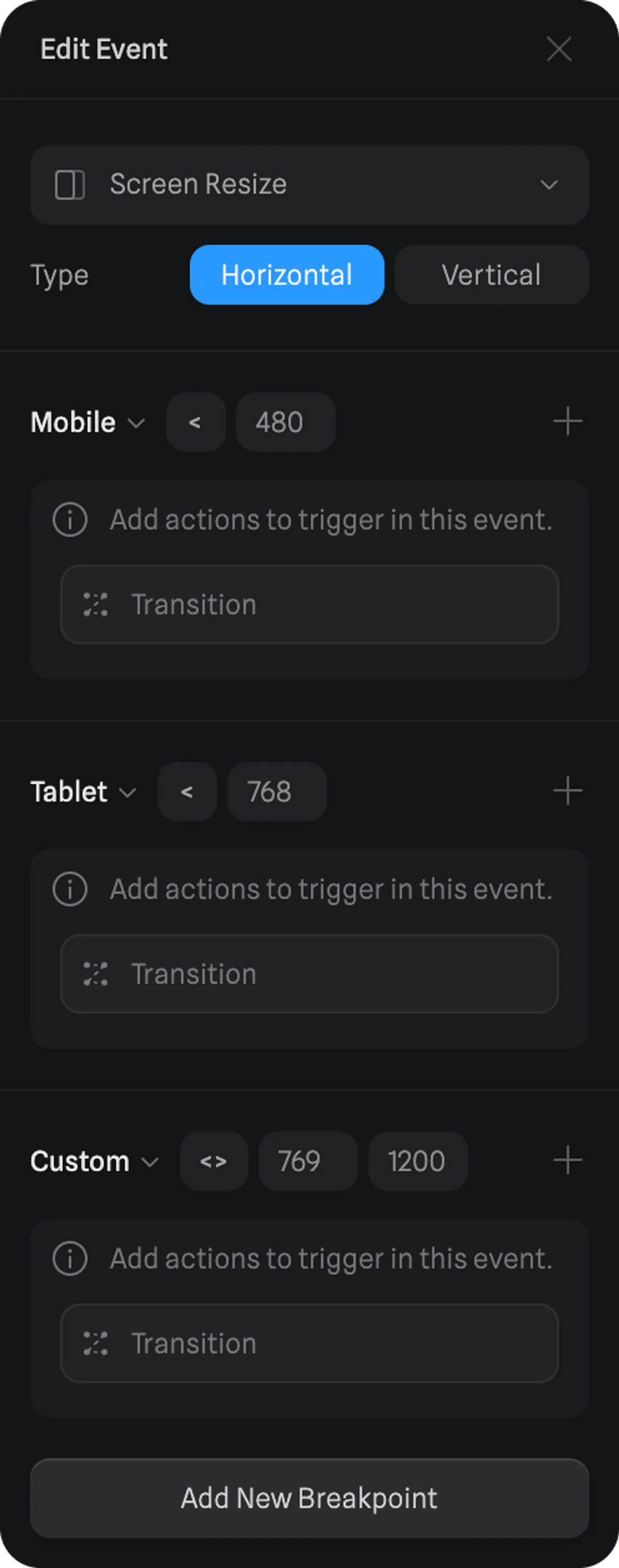Image resolution: width=619 pixels, height=1568 pixels.
Task: Toggle the less-than operator for Mobile
Action: click(x=196, y=423)
